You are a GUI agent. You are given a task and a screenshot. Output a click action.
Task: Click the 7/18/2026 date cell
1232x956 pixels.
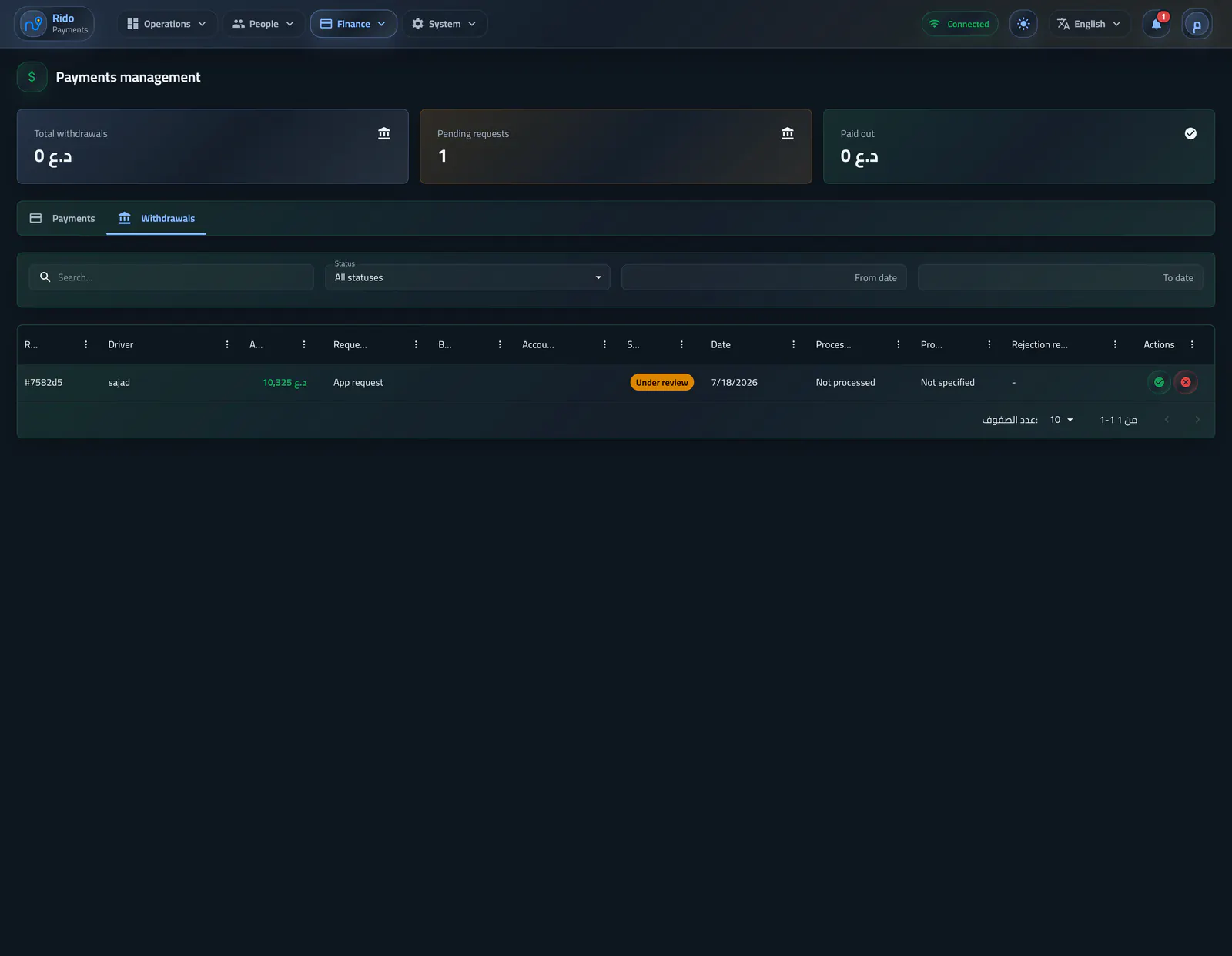[734, 382]
